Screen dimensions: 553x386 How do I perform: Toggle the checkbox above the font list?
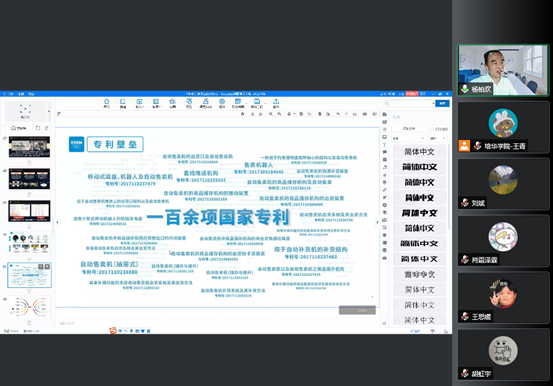(433, 129)
